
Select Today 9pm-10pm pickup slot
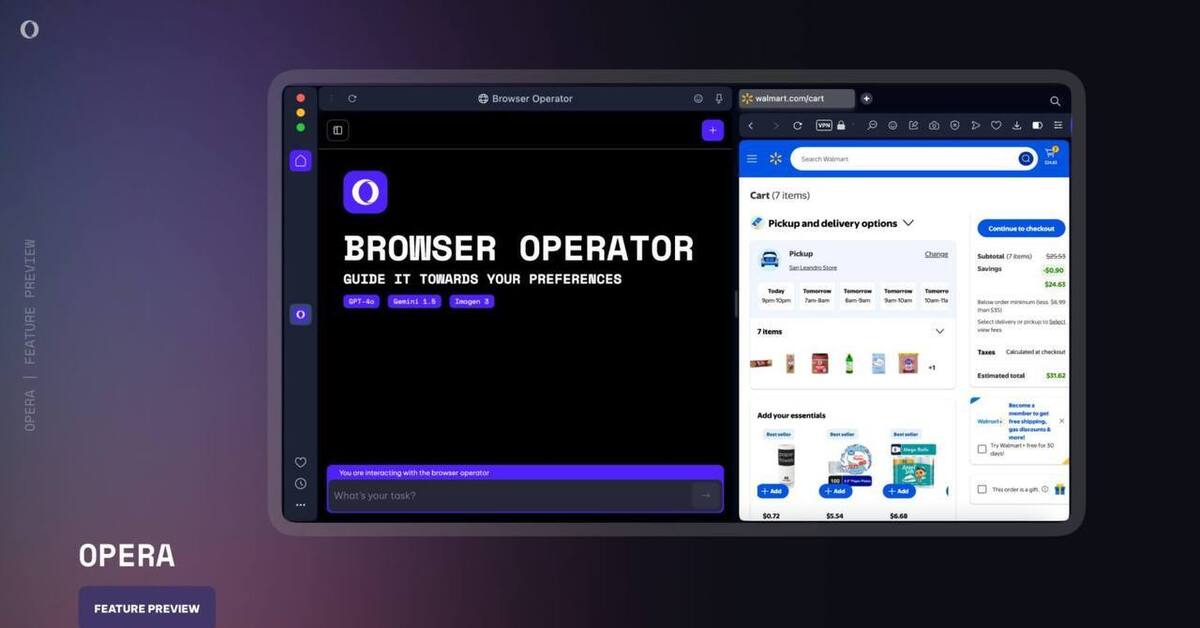pyautogui.click(x=776, y=295)
